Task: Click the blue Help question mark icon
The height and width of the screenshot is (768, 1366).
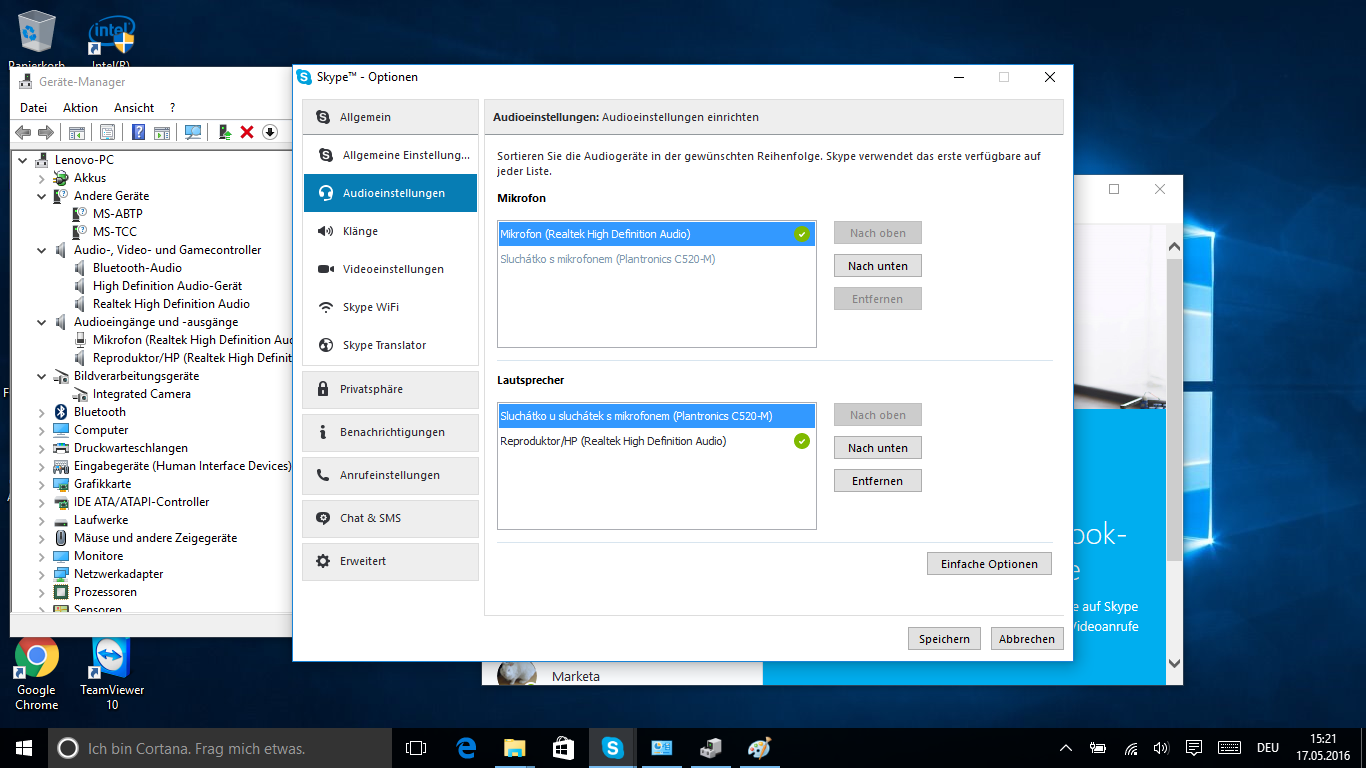Action: (139, 132)
